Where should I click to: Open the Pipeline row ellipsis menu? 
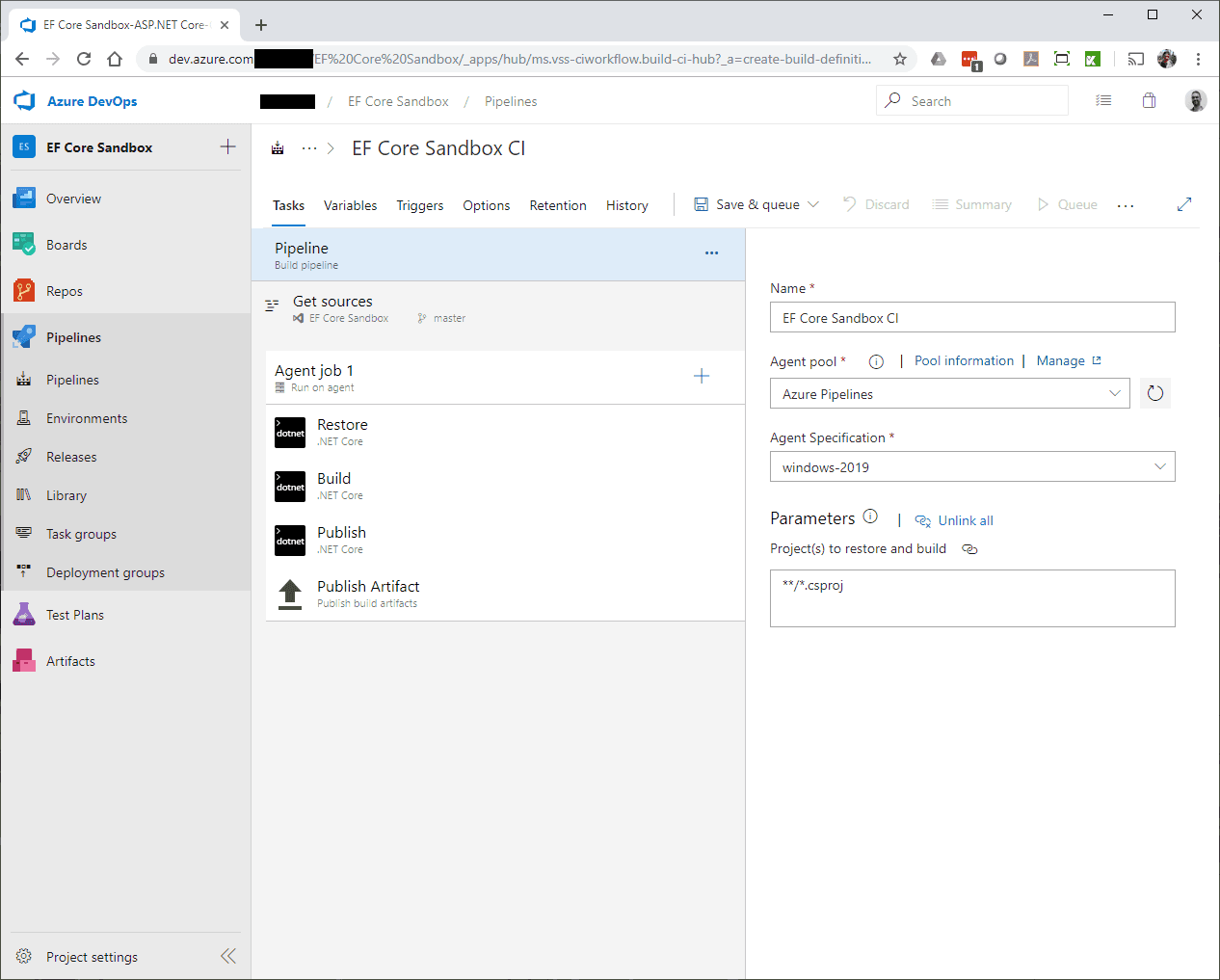coord(711,253)
